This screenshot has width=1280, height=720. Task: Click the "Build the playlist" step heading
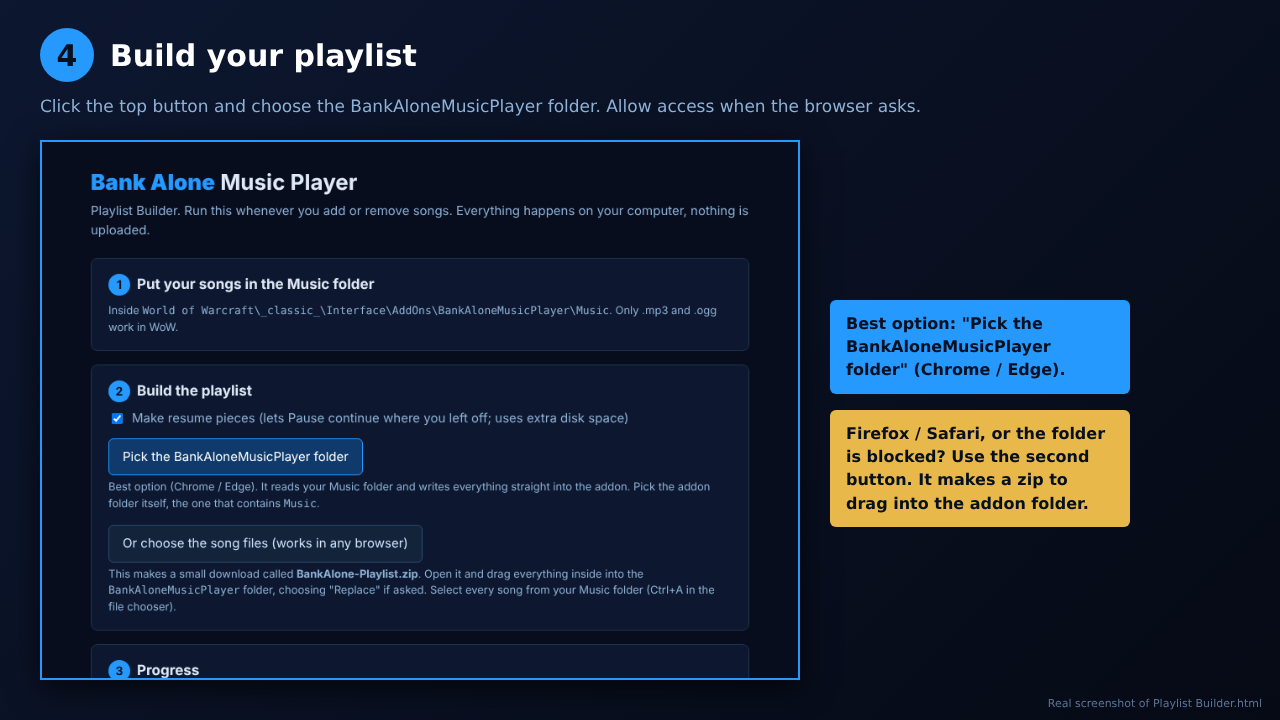(194, 391)
